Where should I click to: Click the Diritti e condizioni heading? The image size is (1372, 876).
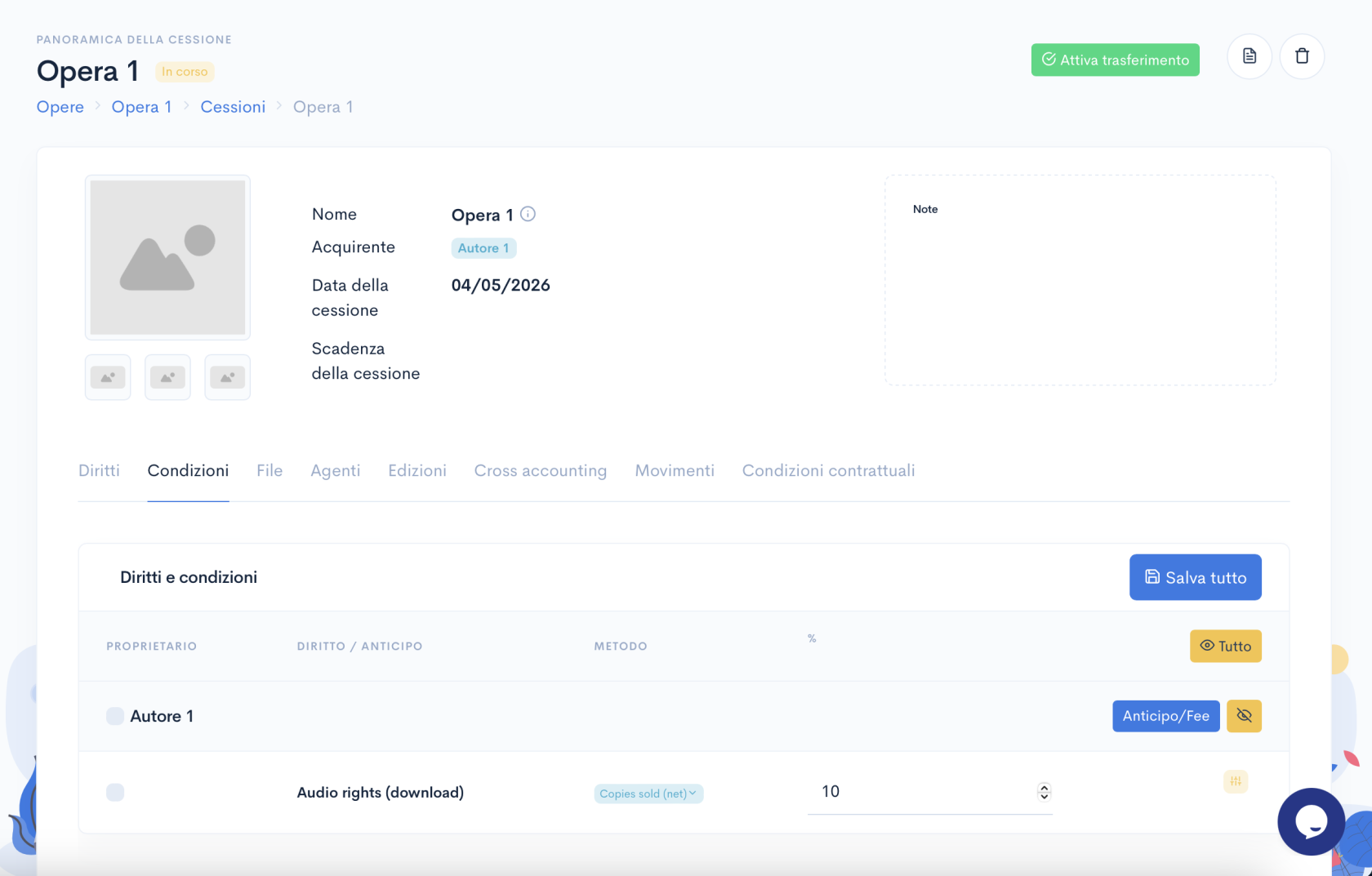pyautogui.click(x=189, y=577)
